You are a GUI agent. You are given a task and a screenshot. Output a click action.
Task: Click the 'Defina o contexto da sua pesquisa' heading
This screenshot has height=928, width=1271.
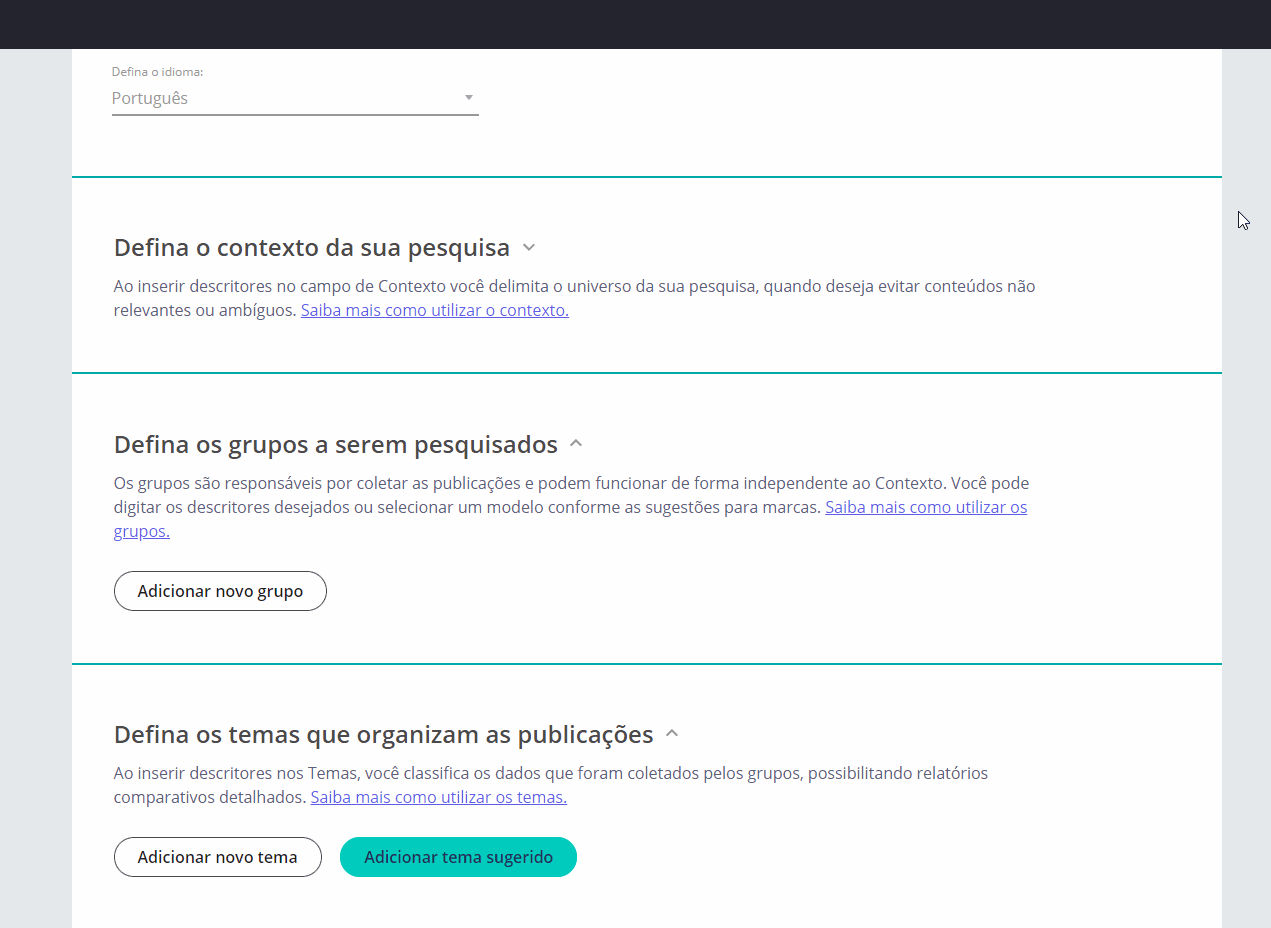(311, 247)
